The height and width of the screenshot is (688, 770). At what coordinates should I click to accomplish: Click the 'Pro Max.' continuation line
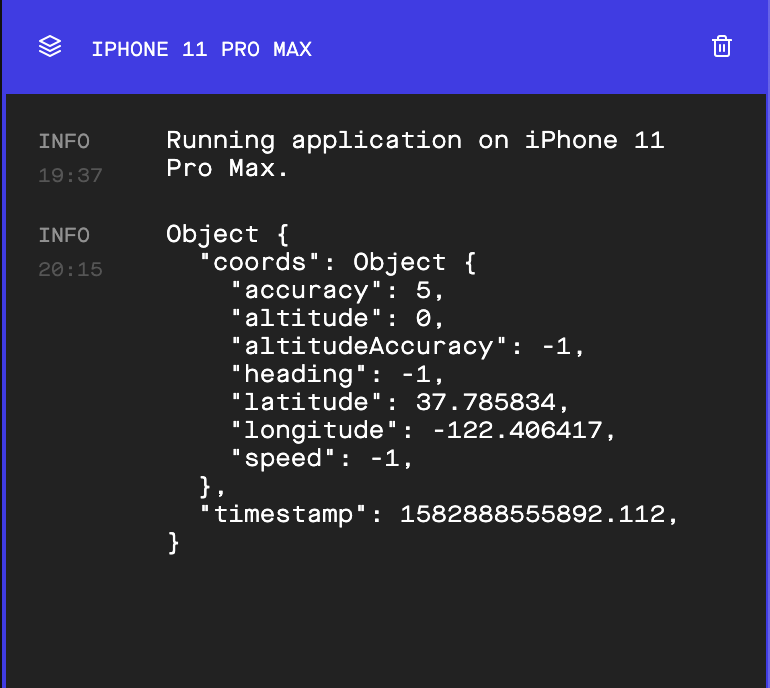point(227,168)
